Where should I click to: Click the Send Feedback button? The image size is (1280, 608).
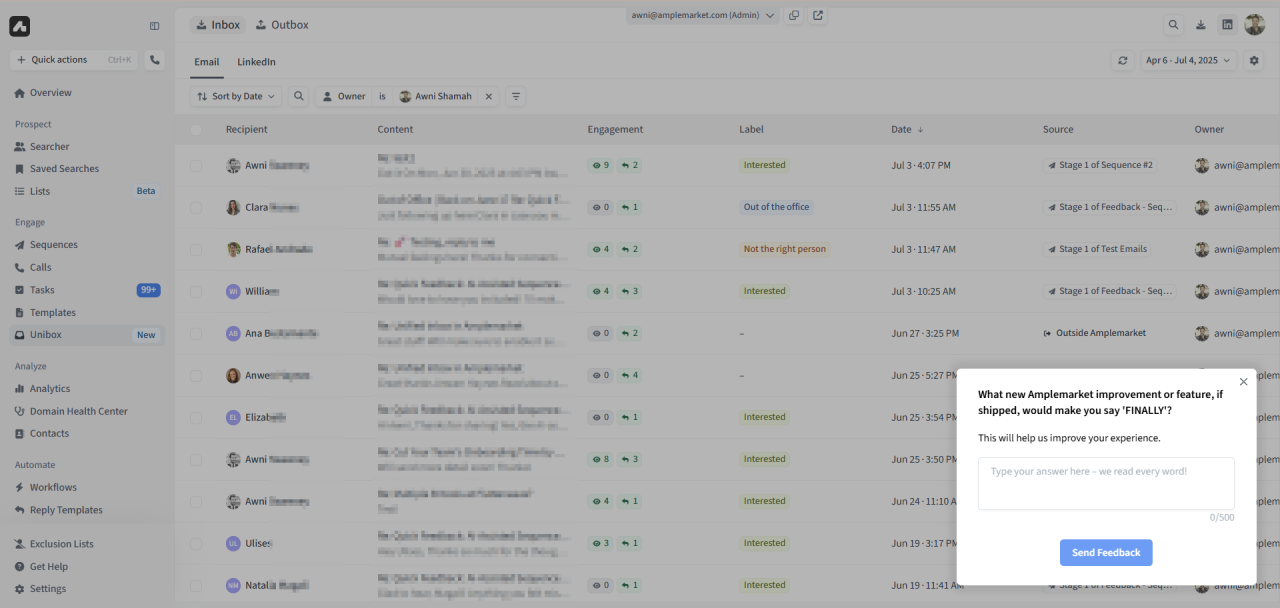point(1105,552)
